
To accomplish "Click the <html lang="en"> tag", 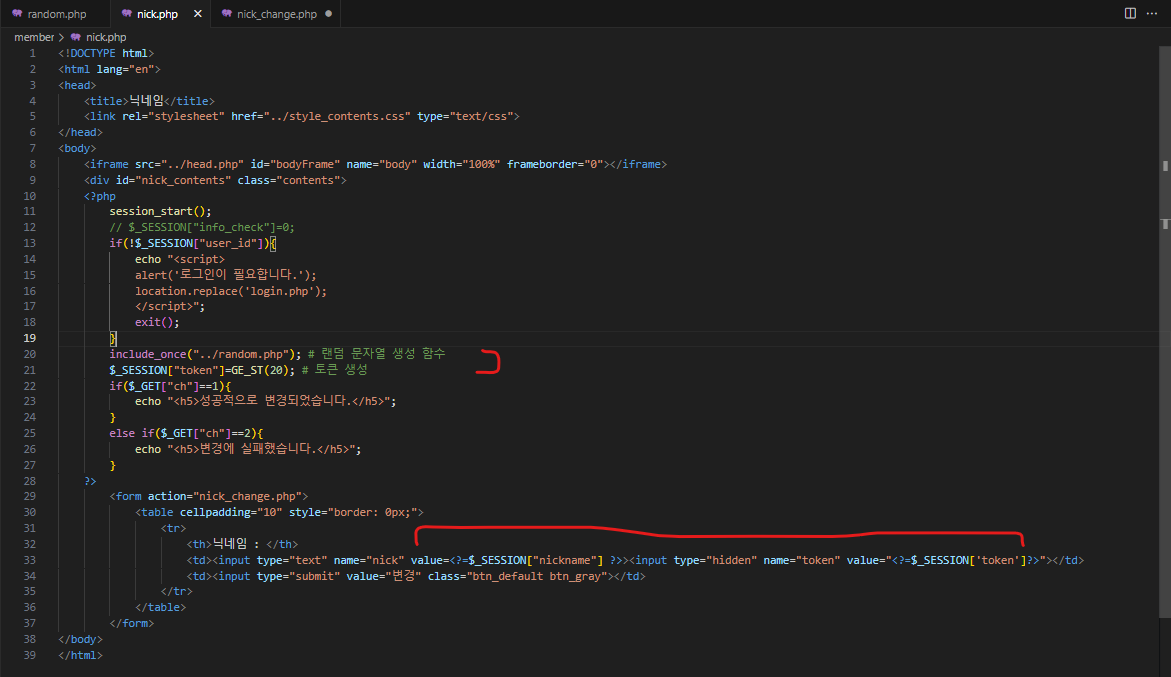I will [x=109, y=69].
